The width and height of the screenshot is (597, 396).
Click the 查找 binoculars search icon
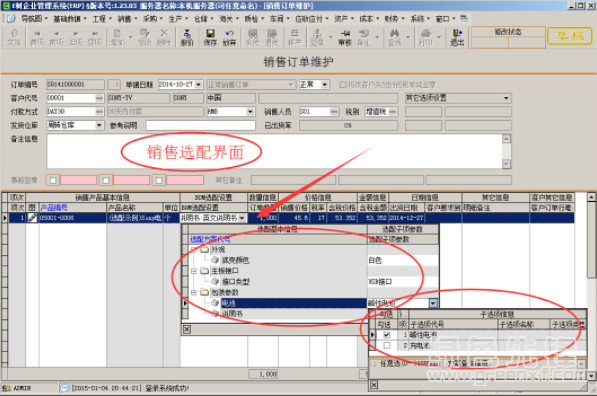[394, 37]
